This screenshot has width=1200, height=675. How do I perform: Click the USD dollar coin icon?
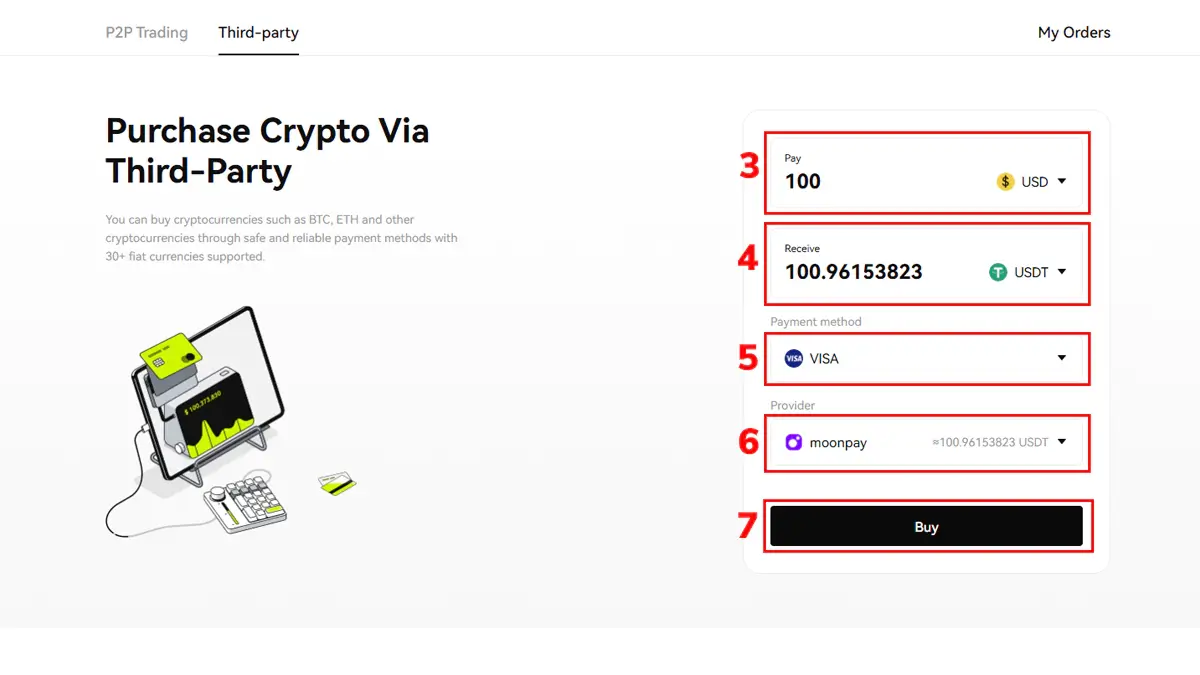pyautogui.click(x=1005, y=182)
